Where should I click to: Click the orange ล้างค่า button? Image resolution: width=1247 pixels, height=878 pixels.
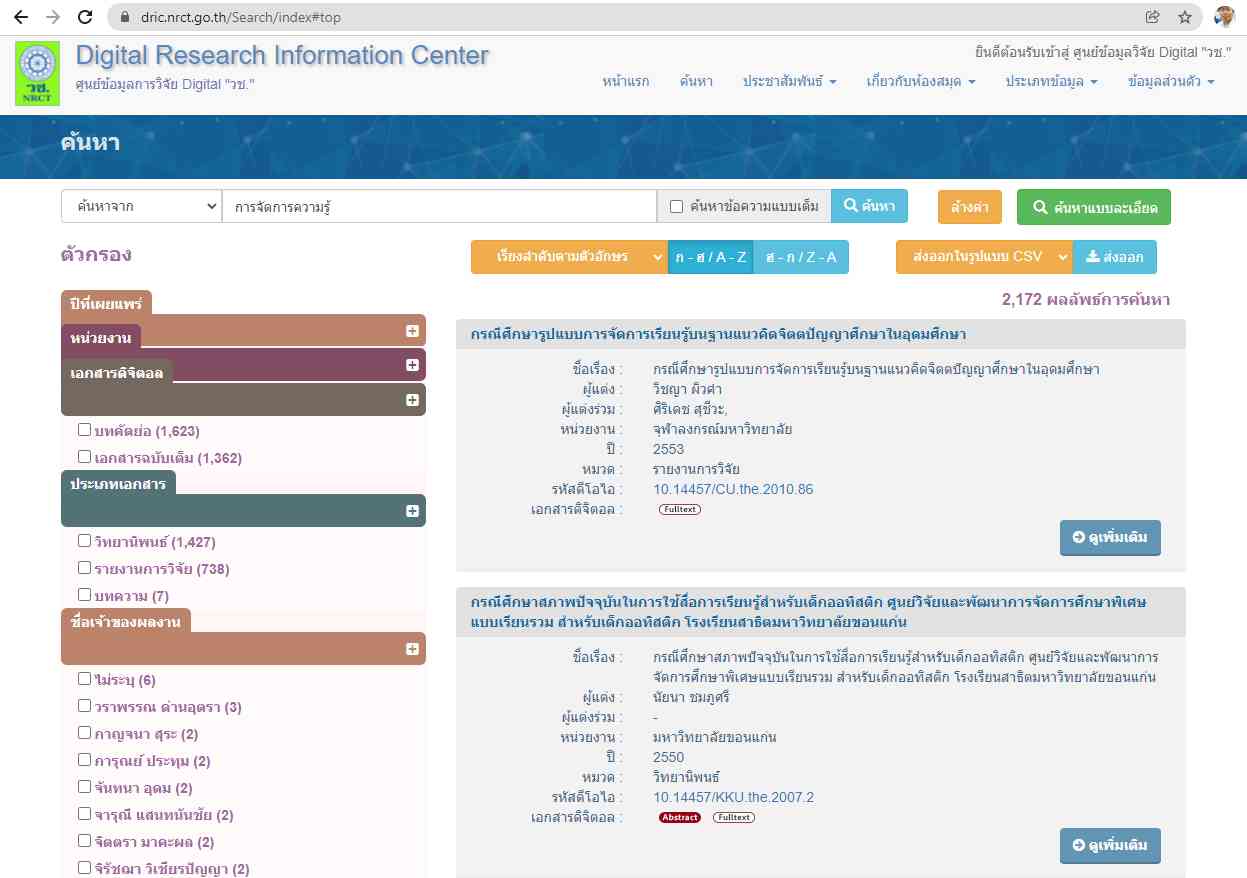point(969,207)
